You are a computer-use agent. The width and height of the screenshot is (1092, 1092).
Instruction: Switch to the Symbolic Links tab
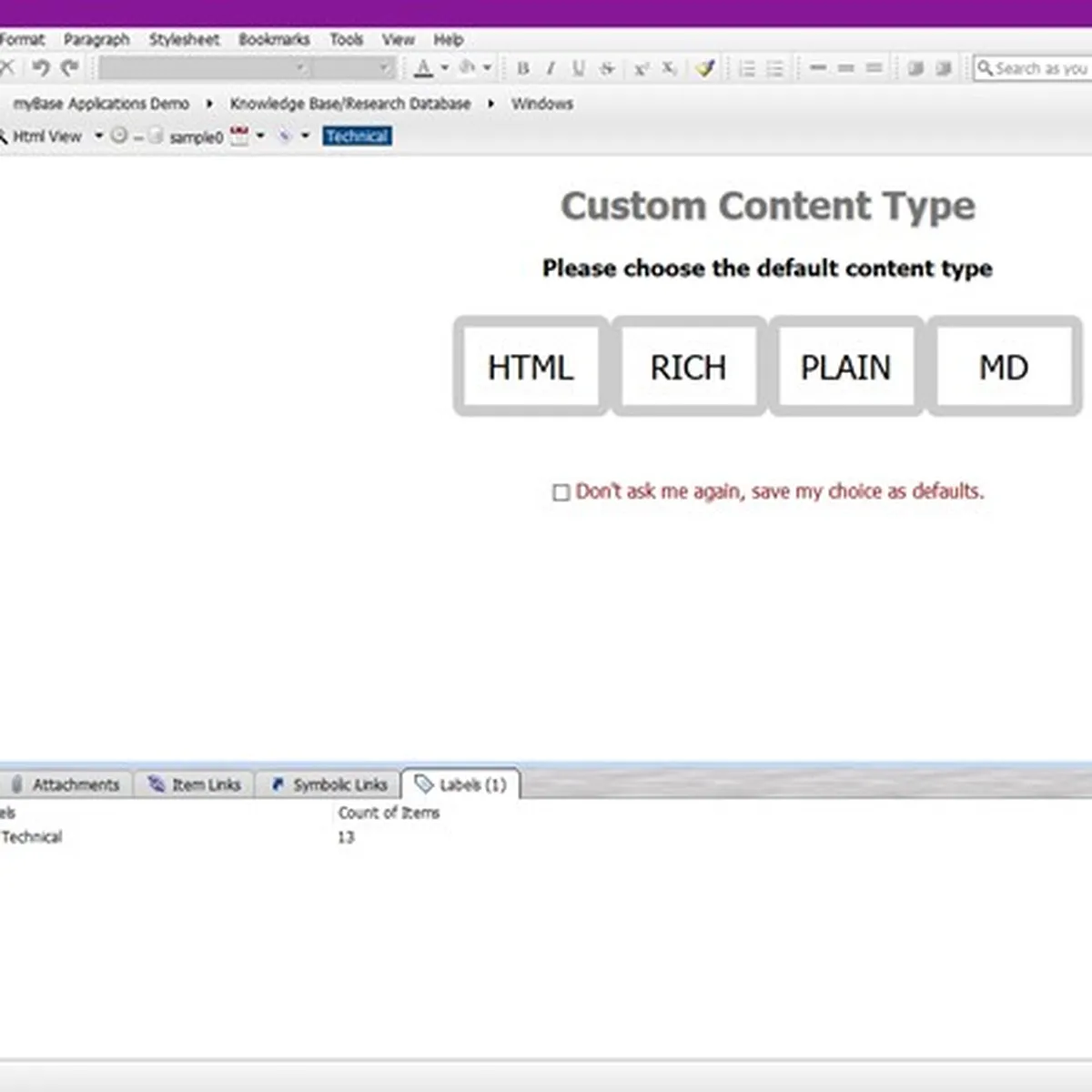tap(329, 784)
